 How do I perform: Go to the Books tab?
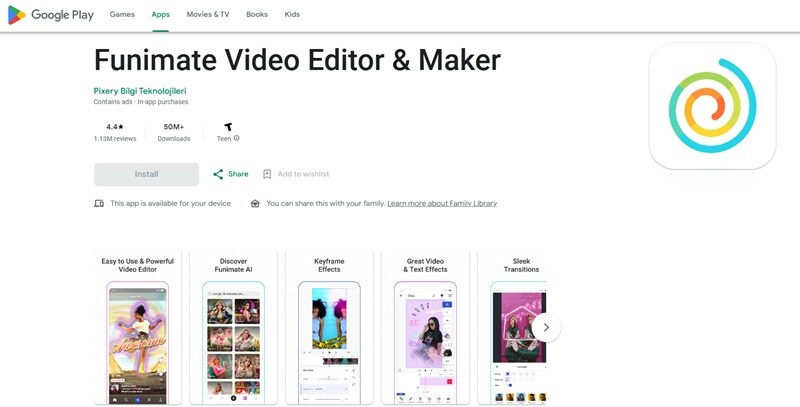coord(257,14)
